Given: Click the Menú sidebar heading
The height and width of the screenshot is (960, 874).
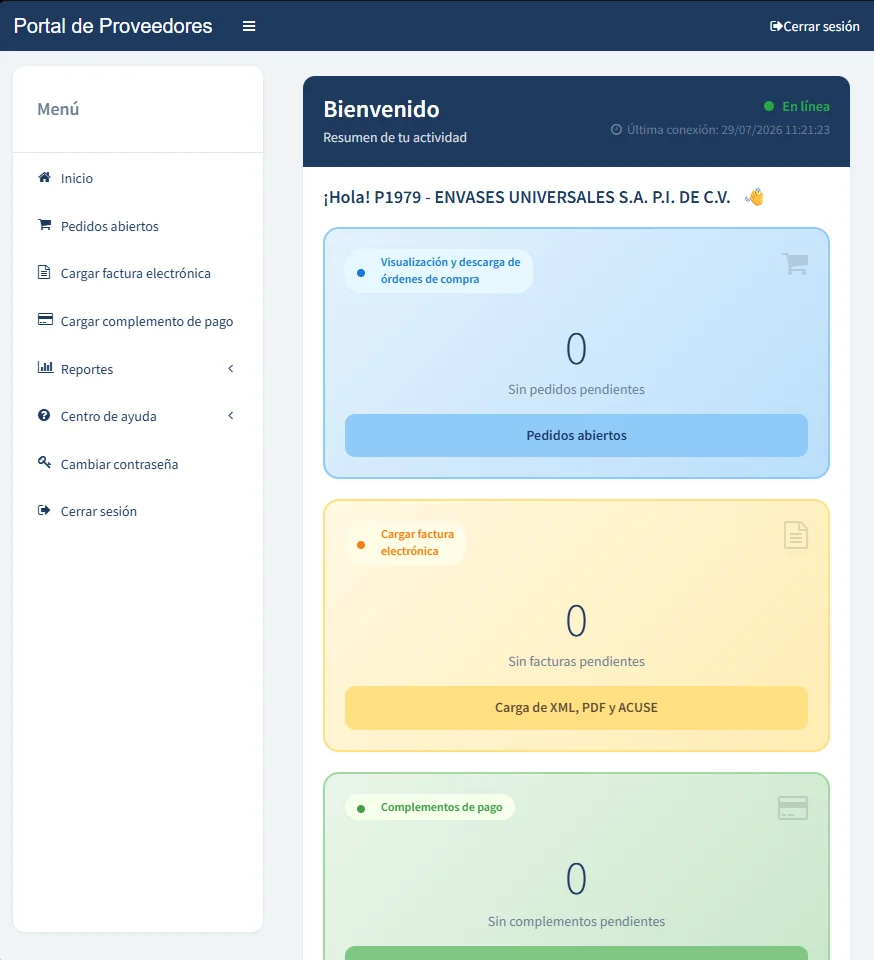Looking at the screenshot, I should click(58, 109).
